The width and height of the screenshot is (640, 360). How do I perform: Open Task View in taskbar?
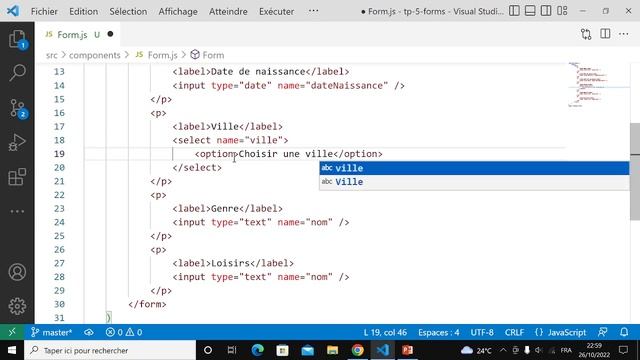click(x=232, y=350)
